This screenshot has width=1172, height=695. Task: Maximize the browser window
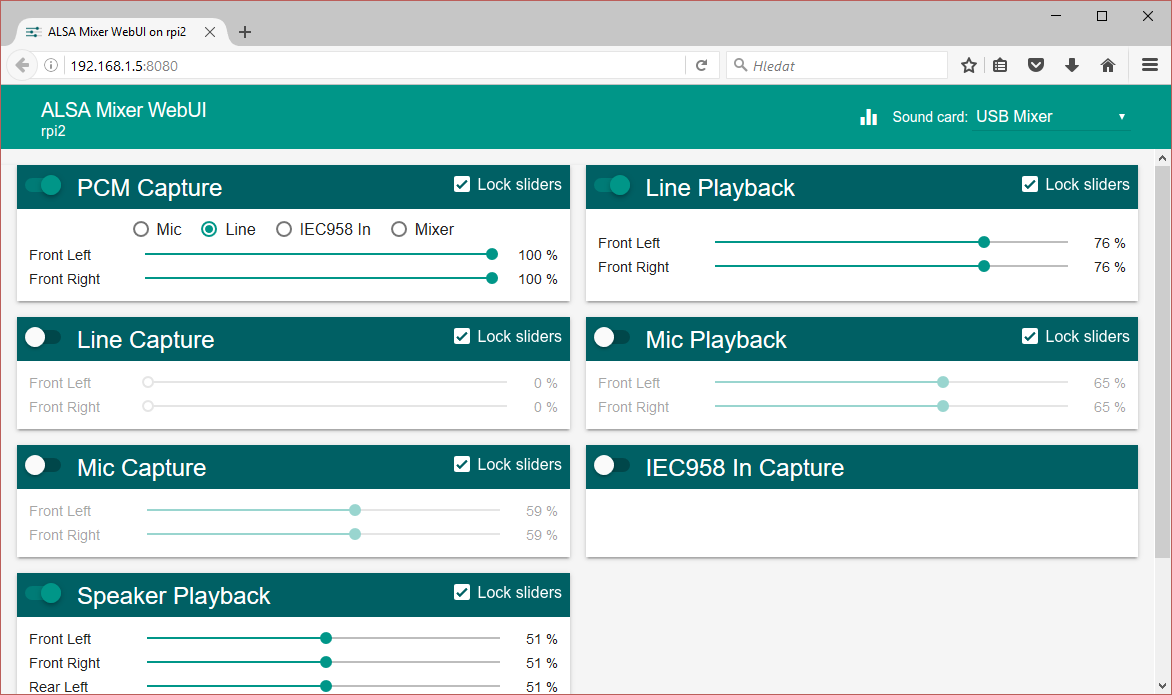pyautogui.click(x=1102, y=16)
